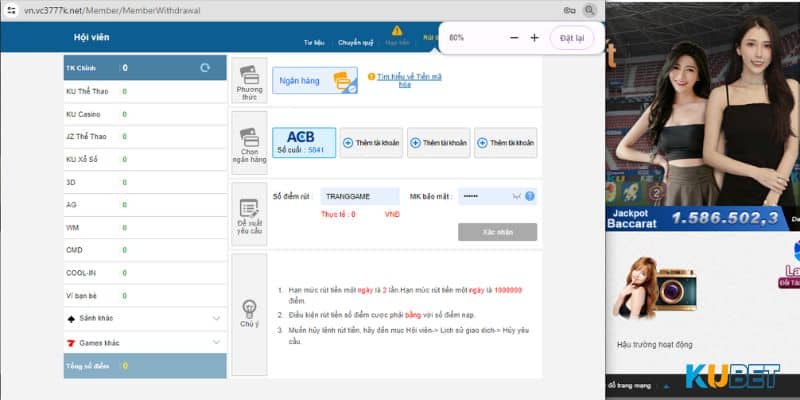Viewport: 800px width, 400px height.
Task: Select the Ví bạn bè wallet row
Action: pyautogui.click(x=145, y=296)
